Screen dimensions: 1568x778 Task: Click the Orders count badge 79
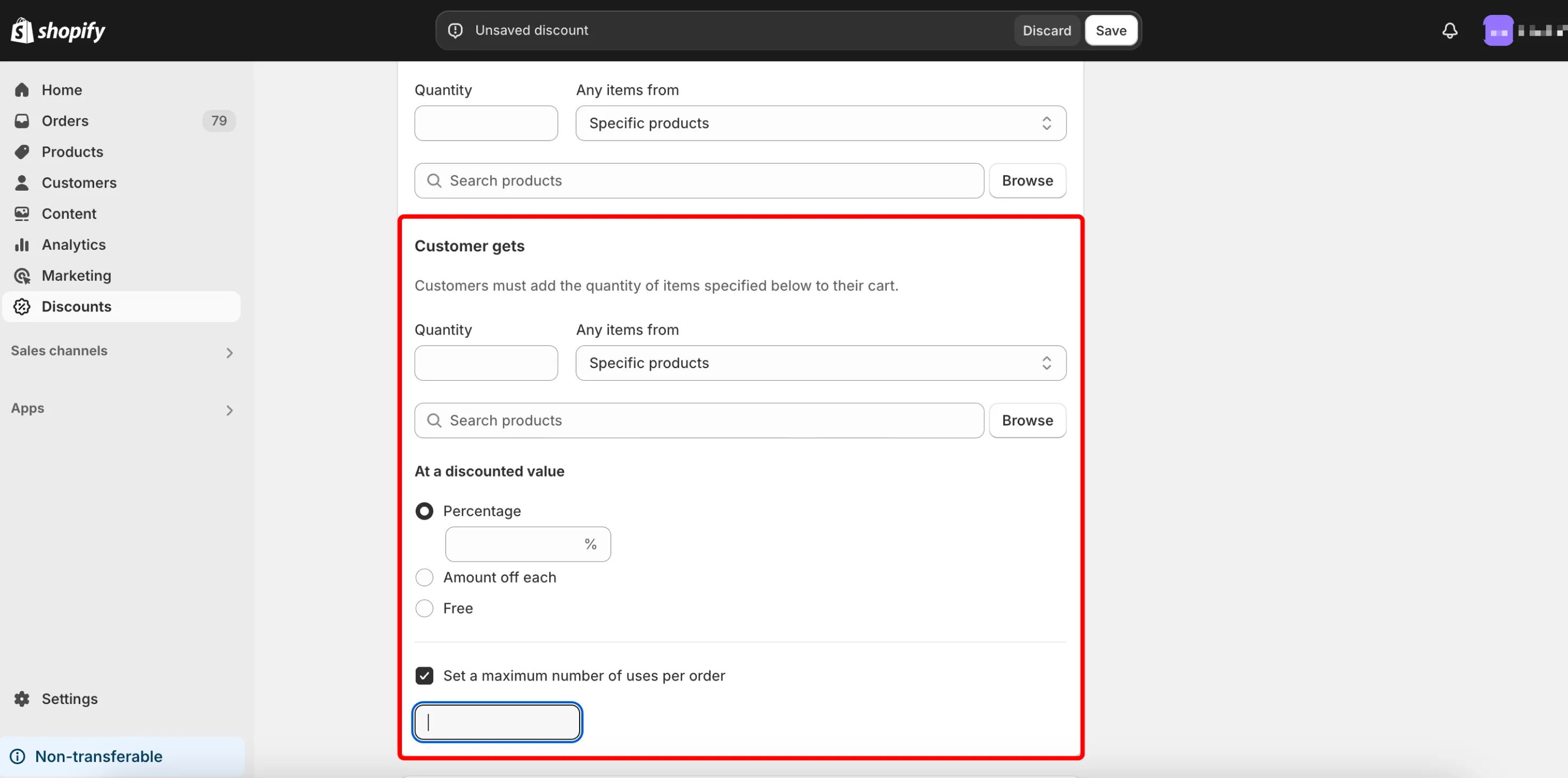[x=219, y=121]
